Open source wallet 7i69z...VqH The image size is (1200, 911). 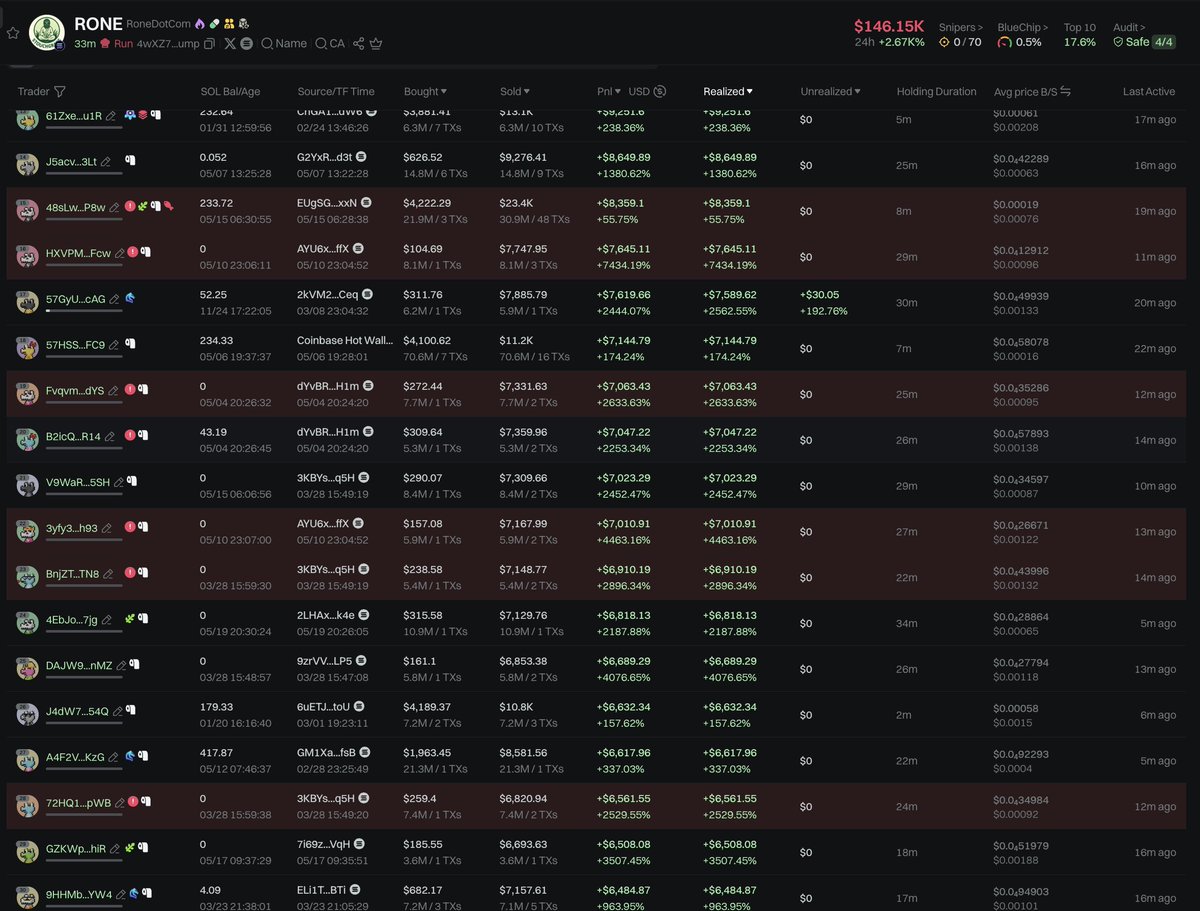(324, 844)
